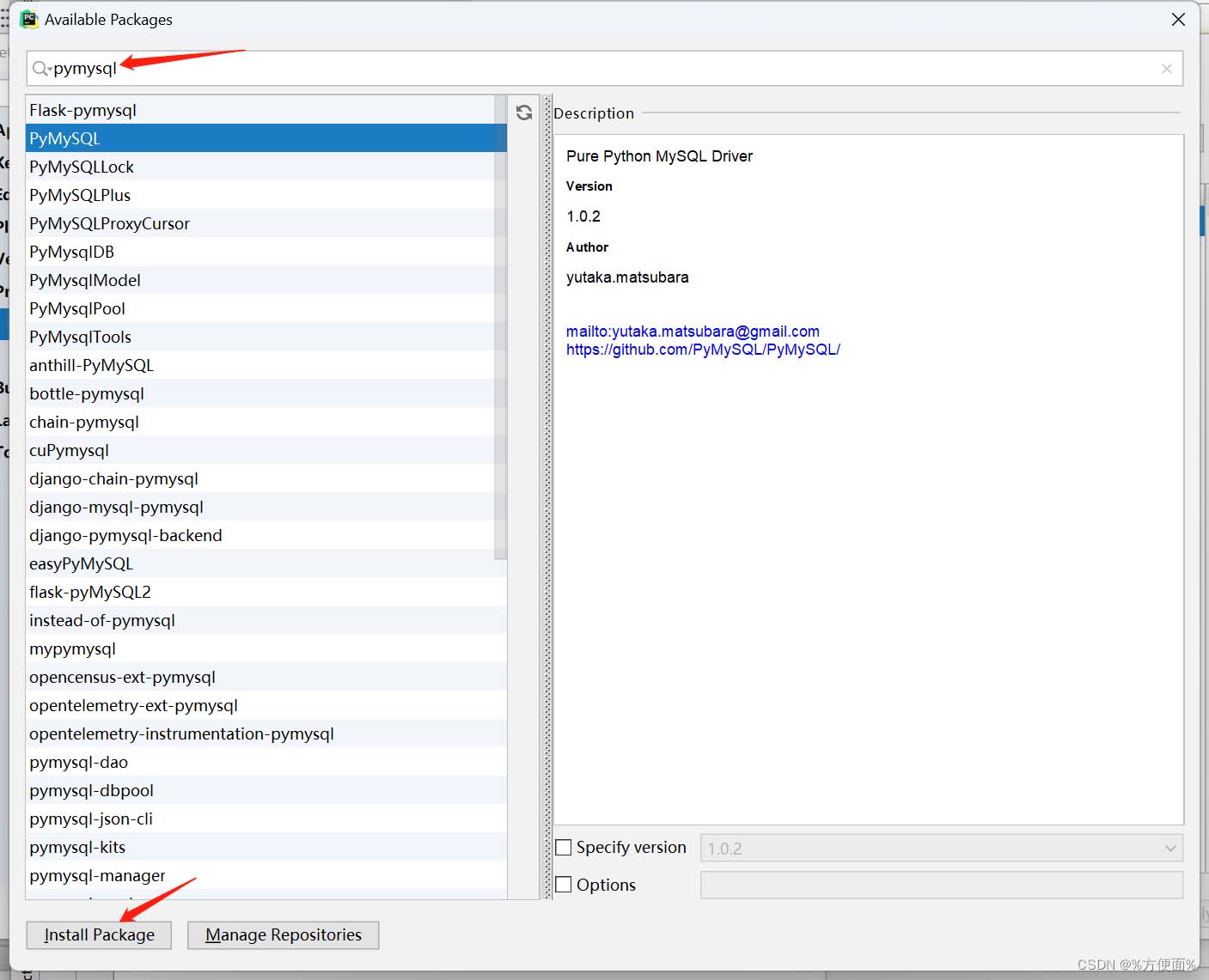This screenshot has width=1209, height=980.
Task: Click the Install Package button
Action: (99, 935)
